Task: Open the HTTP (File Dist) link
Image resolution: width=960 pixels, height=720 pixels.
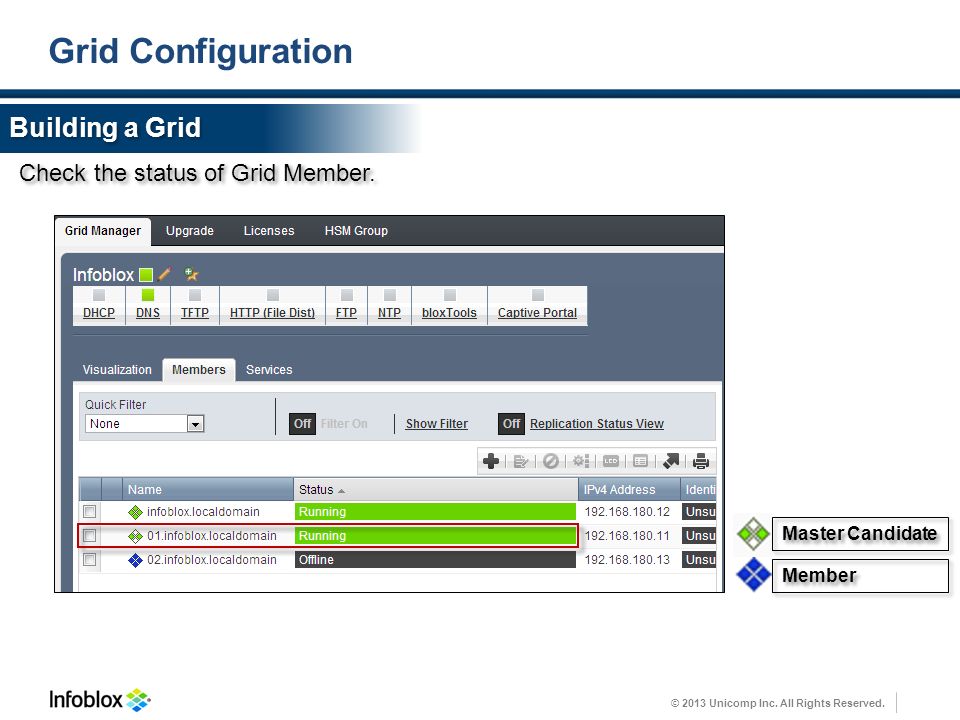Action: 272,313
